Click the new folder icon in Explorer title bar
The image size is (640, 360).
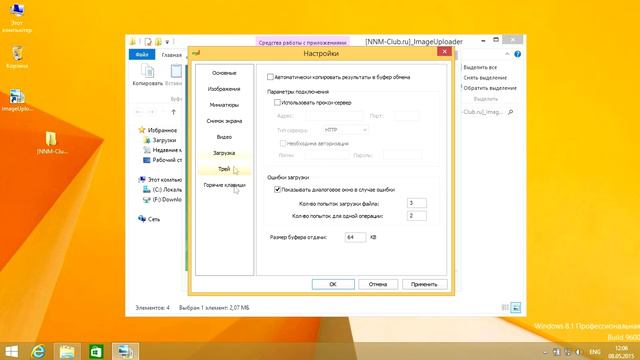[158, 41]
